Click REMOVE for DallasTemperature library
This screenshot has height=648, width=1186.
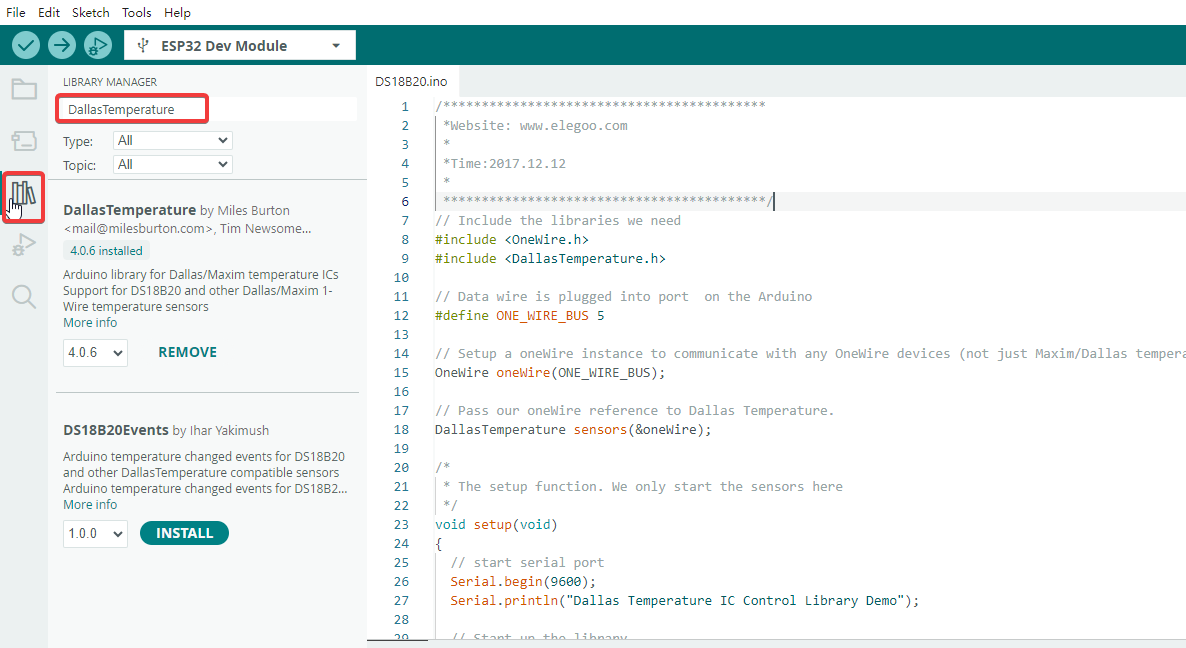(188, 352)
